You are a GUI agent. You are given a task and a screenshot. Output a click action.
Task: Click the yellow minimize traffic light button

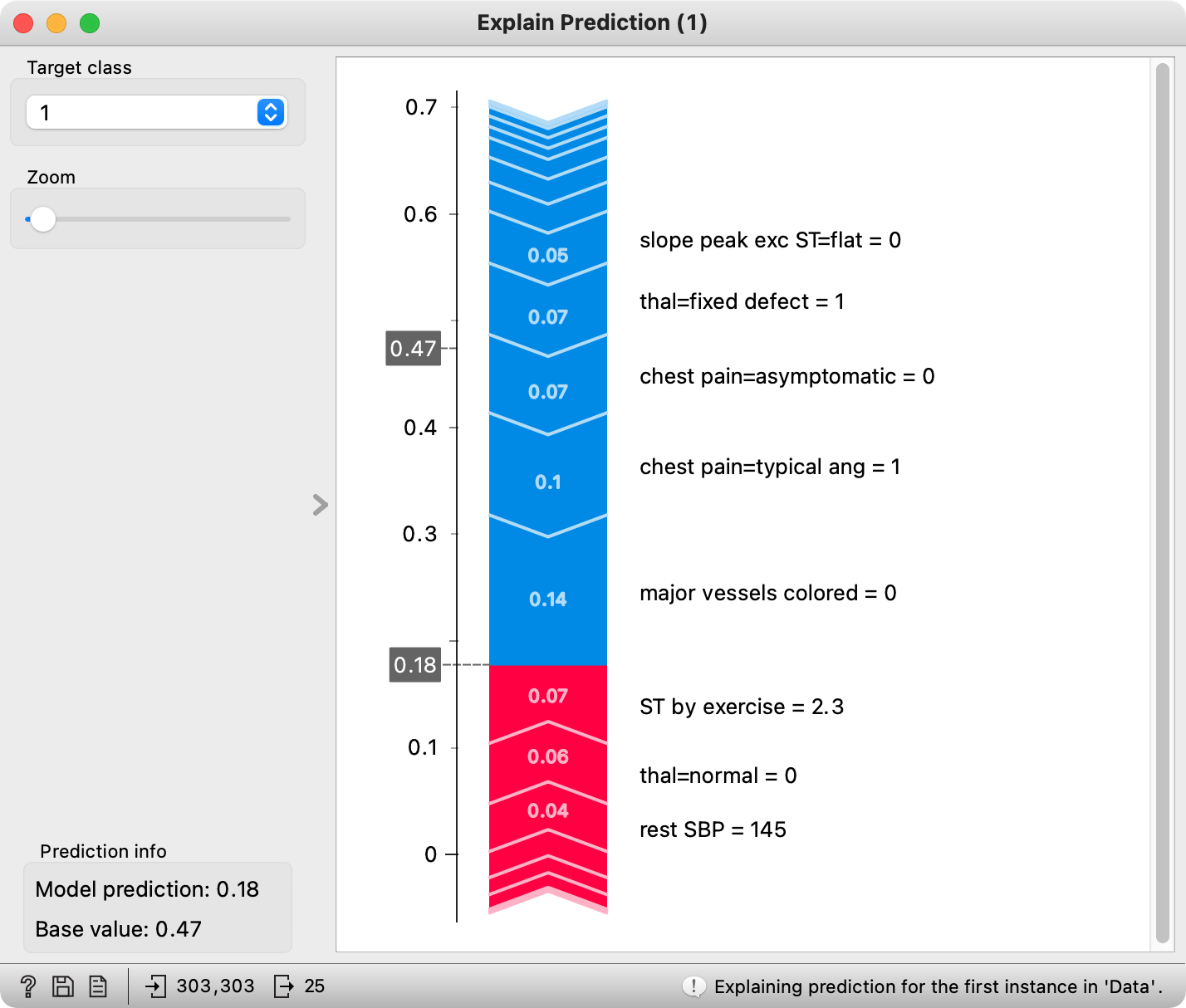(x=56, y=23)
